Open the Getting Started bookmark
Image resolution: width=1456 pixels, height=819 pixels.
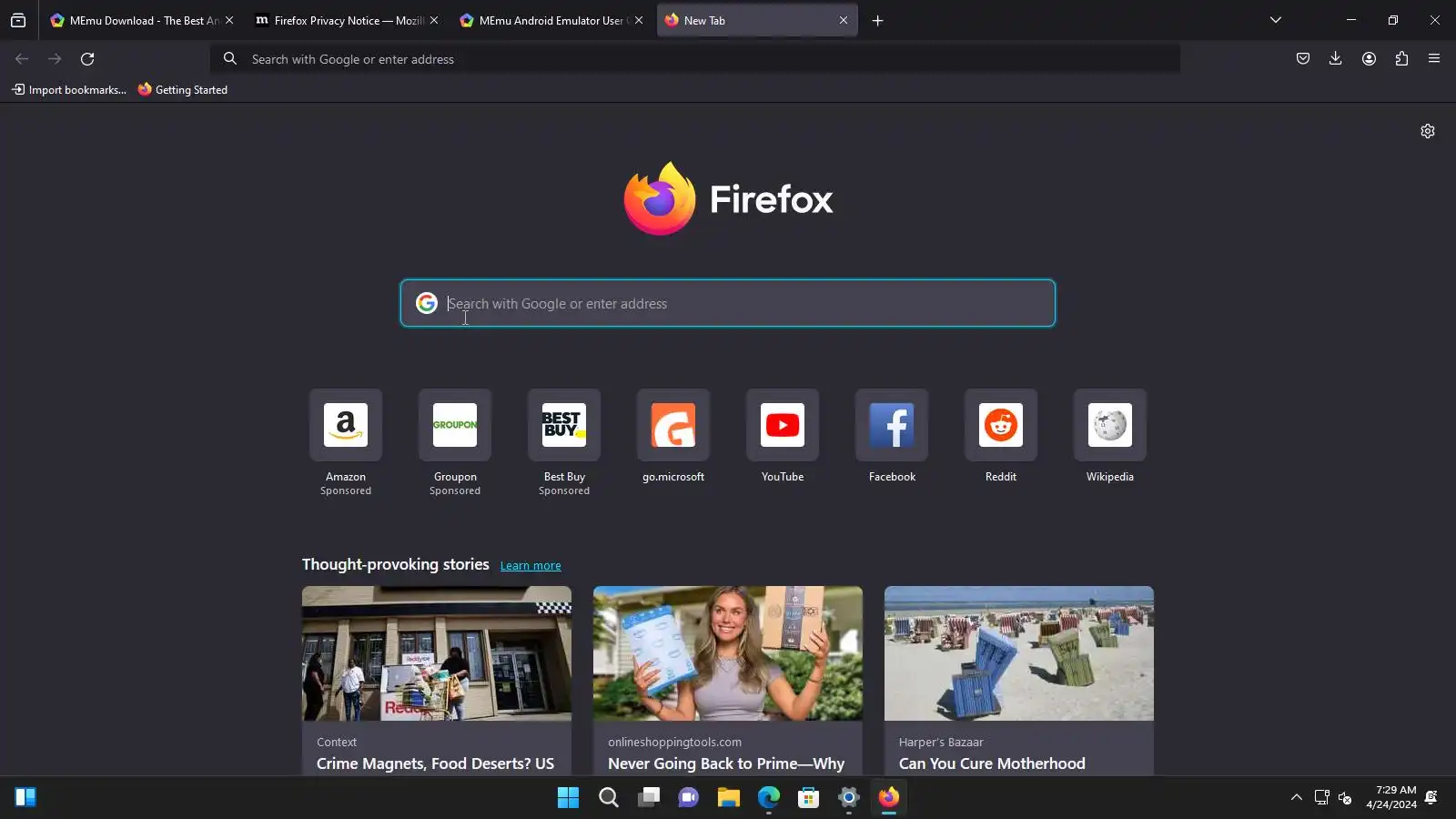(183, 89)
